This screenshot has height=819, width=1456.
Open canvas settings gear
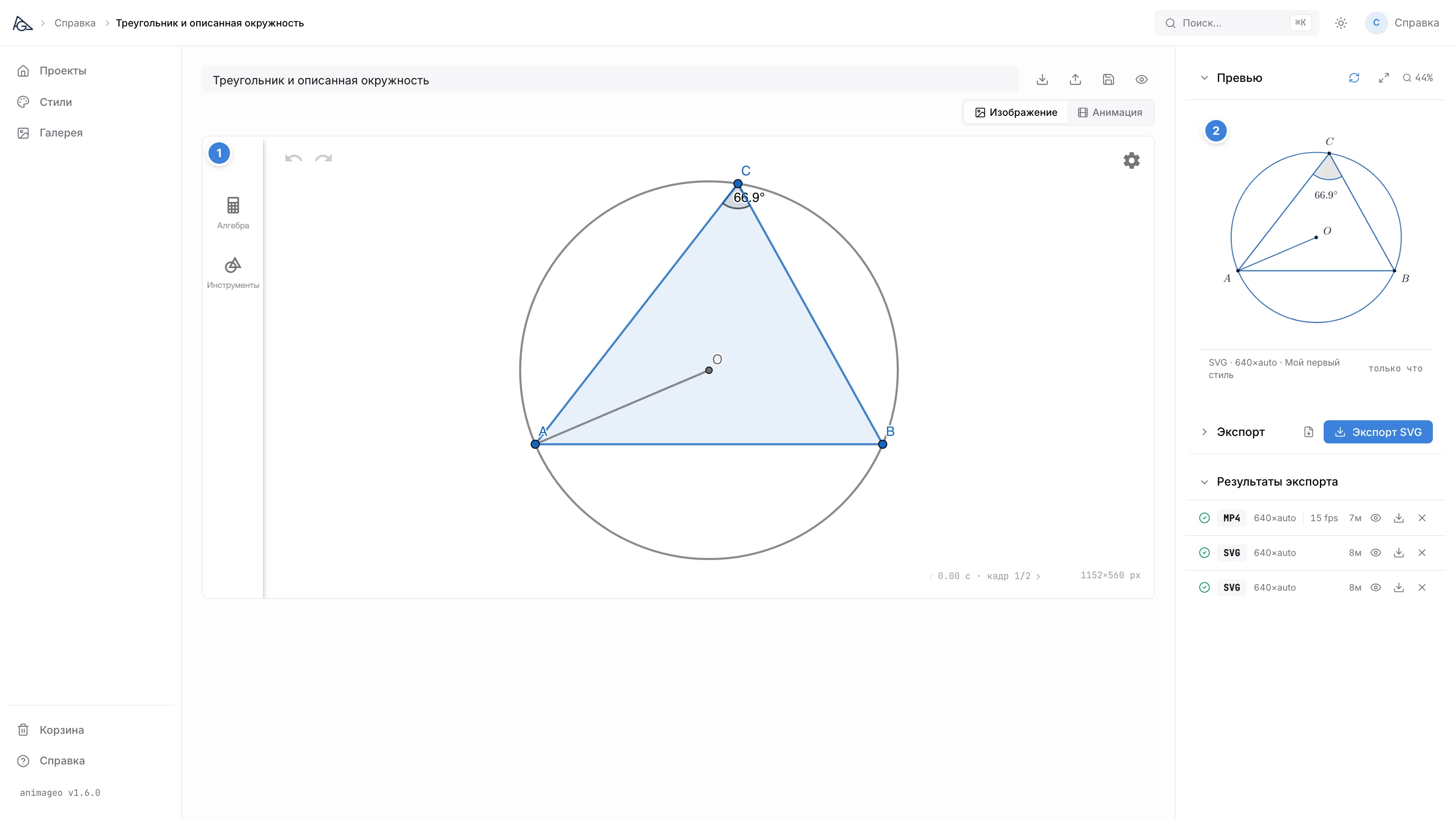(1131, 160)
